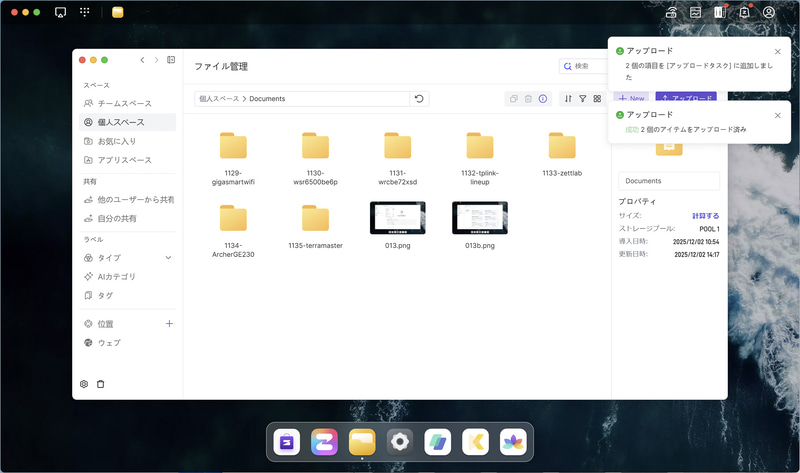800x473 pixels.
Task: Open the yellow file manager dock icon
Action: tap(362, 442)
